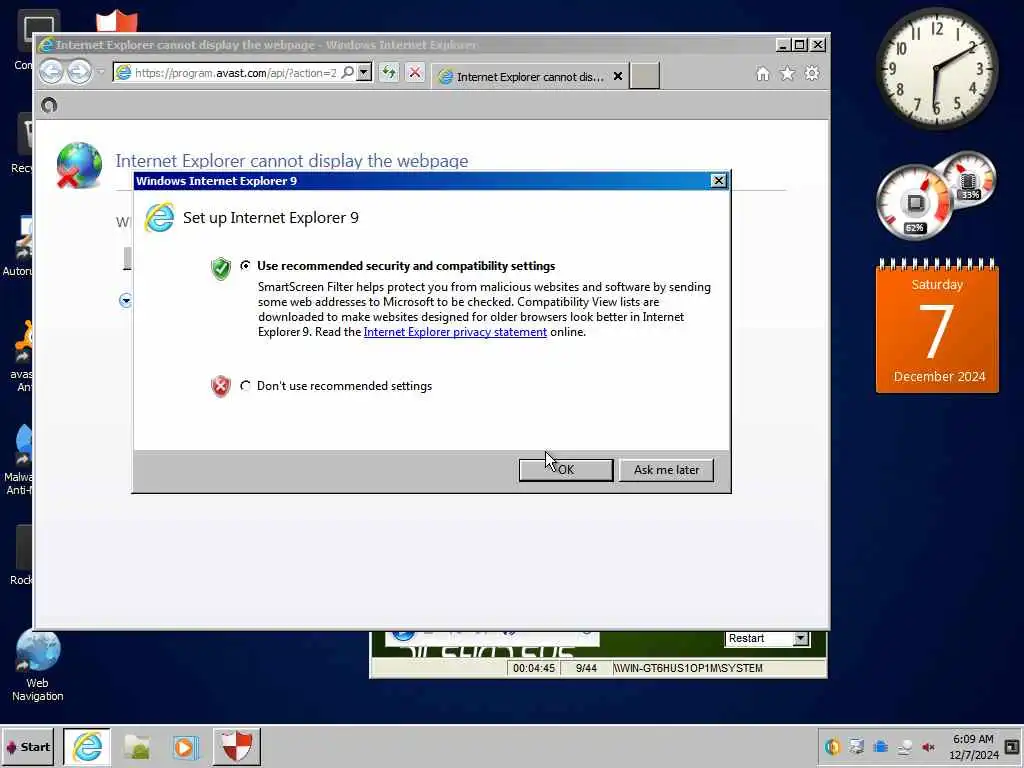This screenshot has height=768, width=1024.
Task: Click the red shield X icon
Action: 221,387
